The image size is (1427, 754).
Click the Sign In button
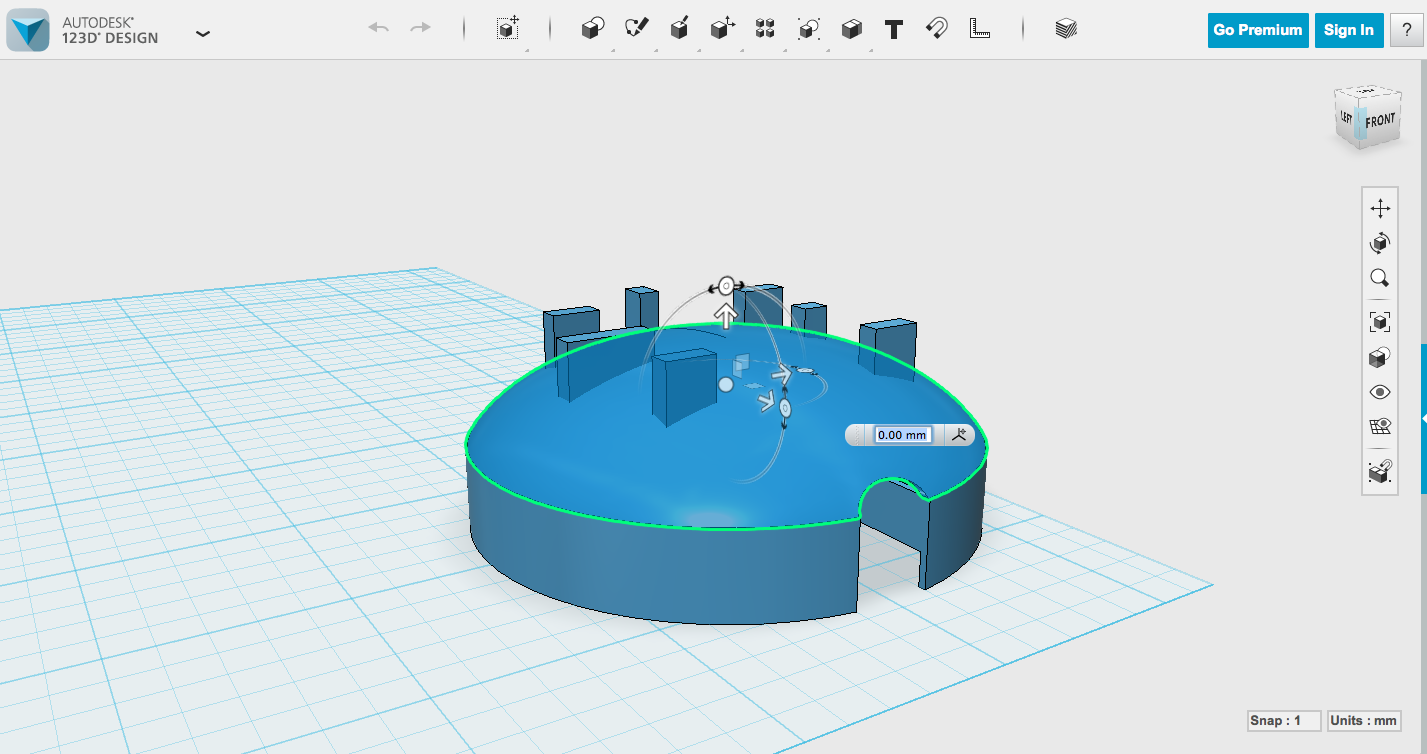click(1348, 30)
